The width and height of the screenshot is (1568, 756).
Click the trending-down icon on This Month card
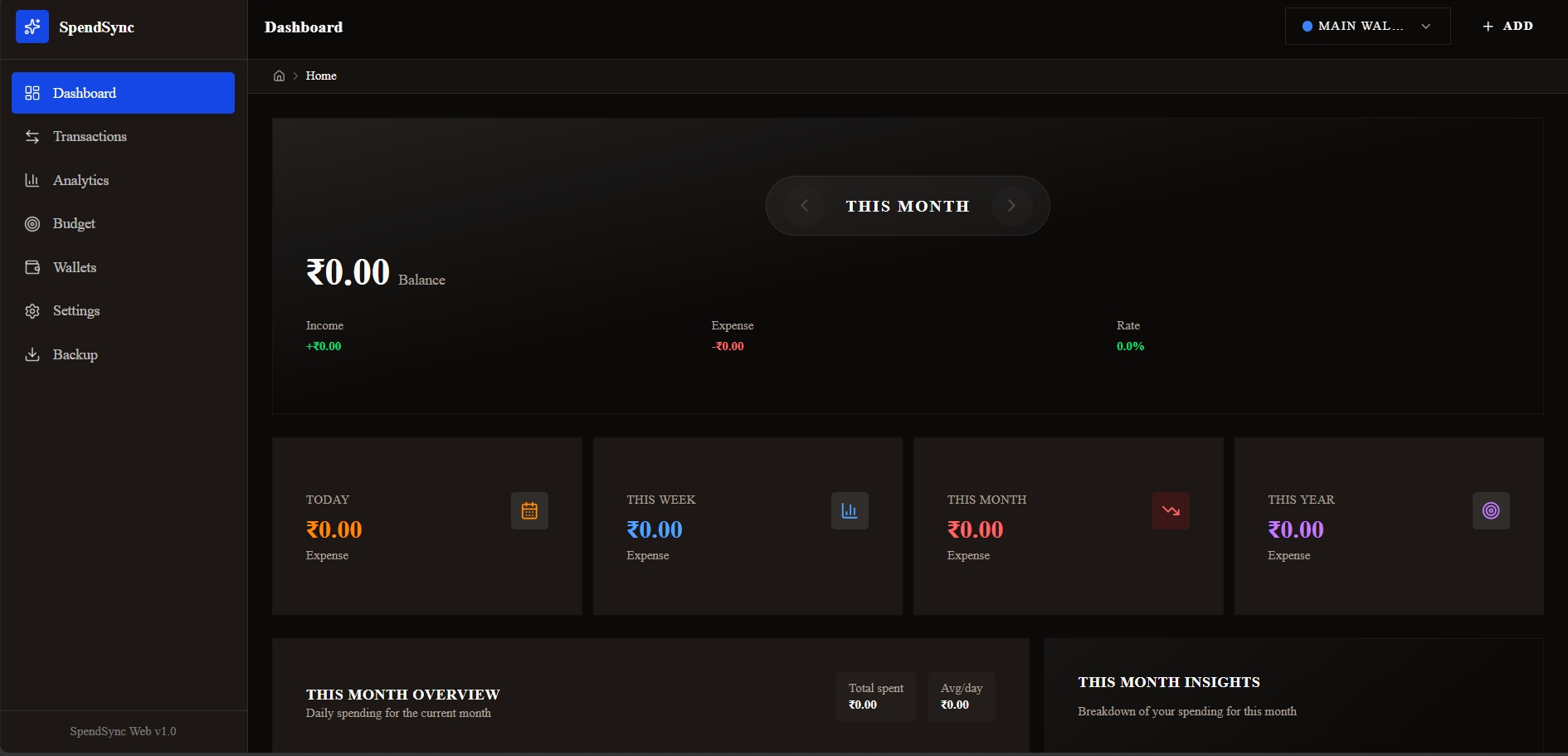1171,510
